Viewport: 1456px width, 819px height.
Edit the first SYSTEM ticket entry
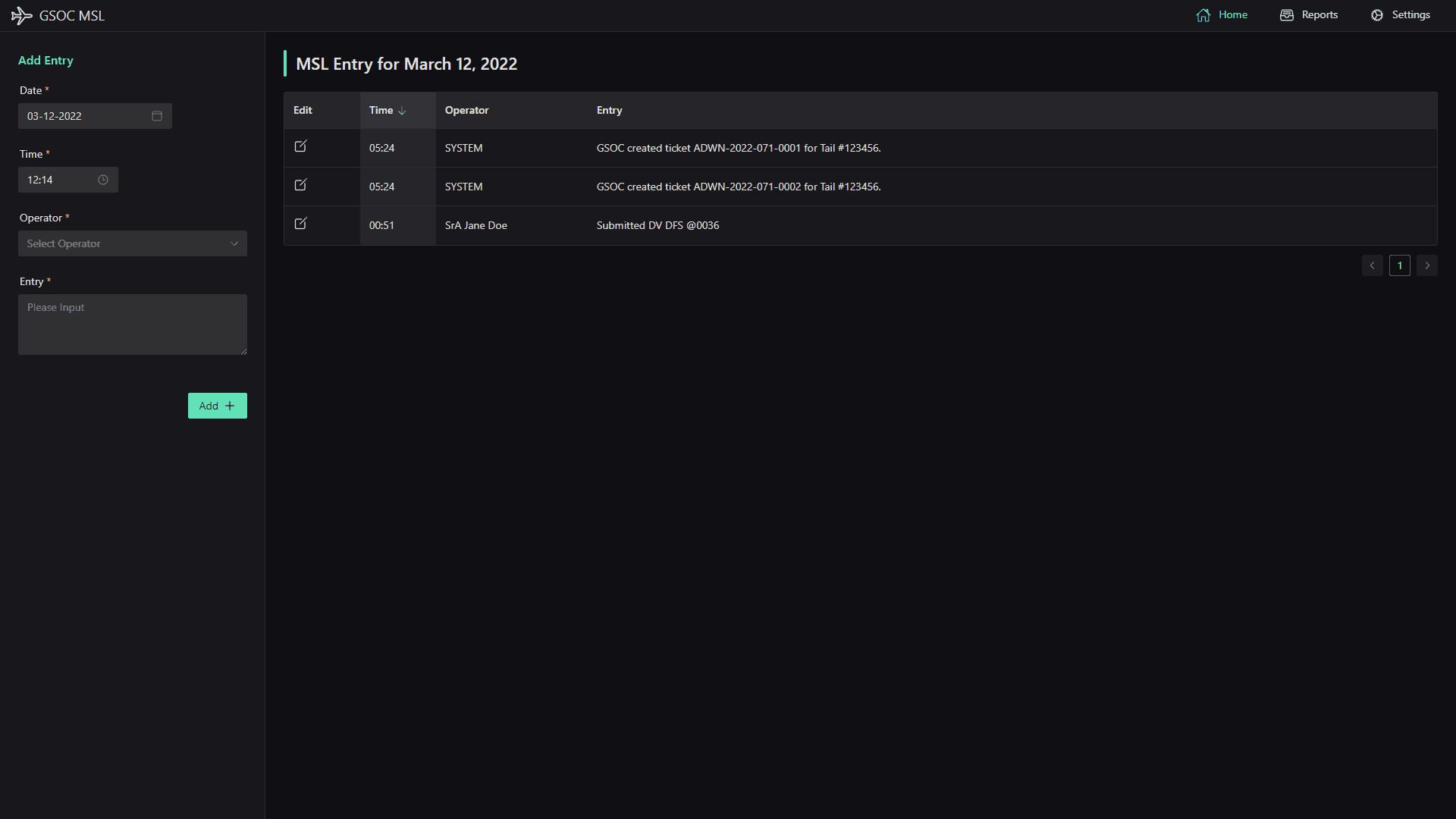300,146
